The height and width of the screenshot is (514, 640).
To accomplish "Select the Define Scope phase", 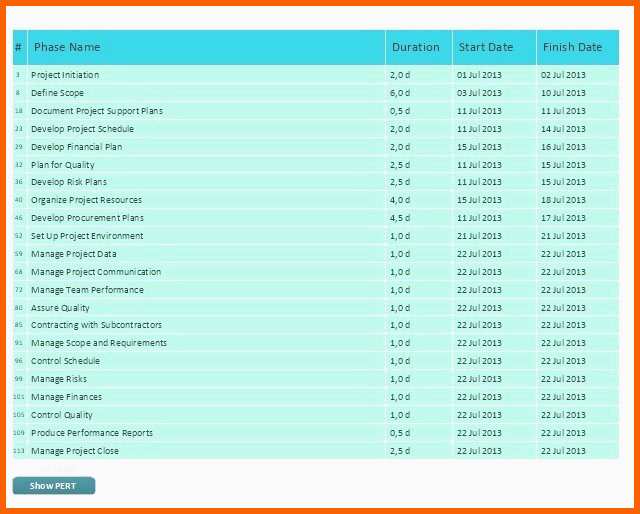I will pyautogui.click(x=58, y=93).
